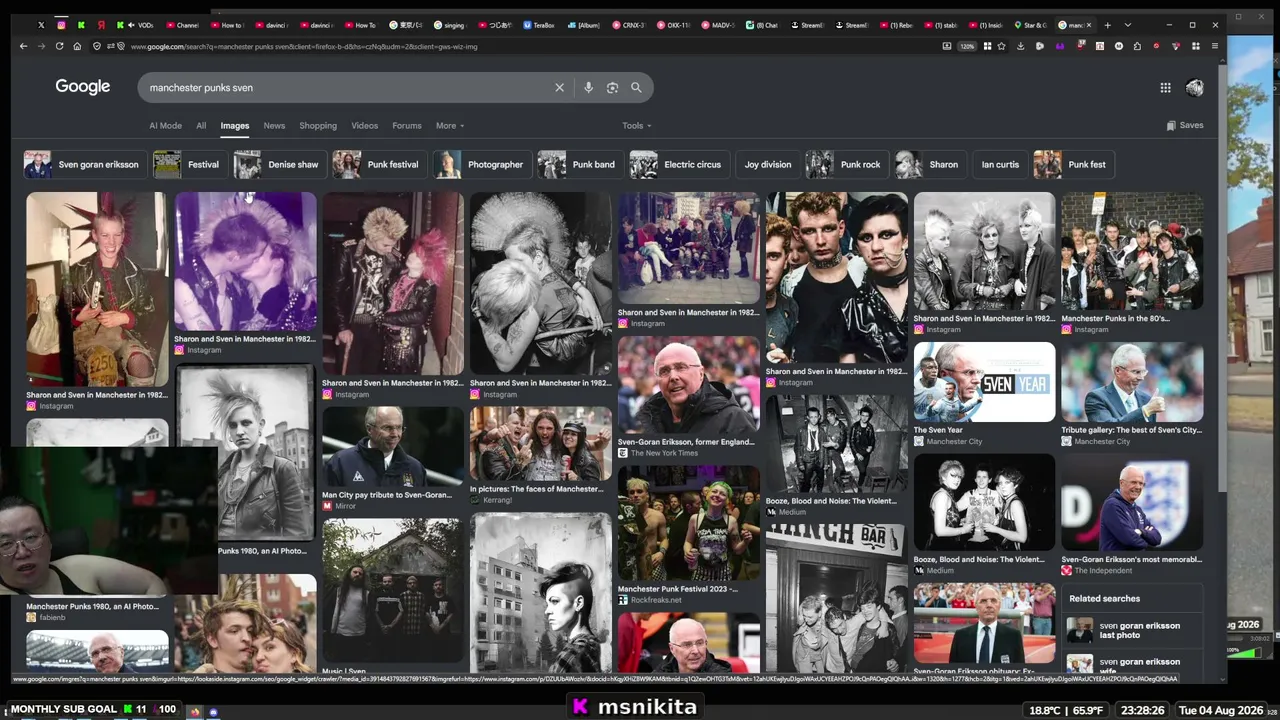List all tabs with the chevron
The width and height of the screenshot is (1280, 720).
(x=1127, y=25)
